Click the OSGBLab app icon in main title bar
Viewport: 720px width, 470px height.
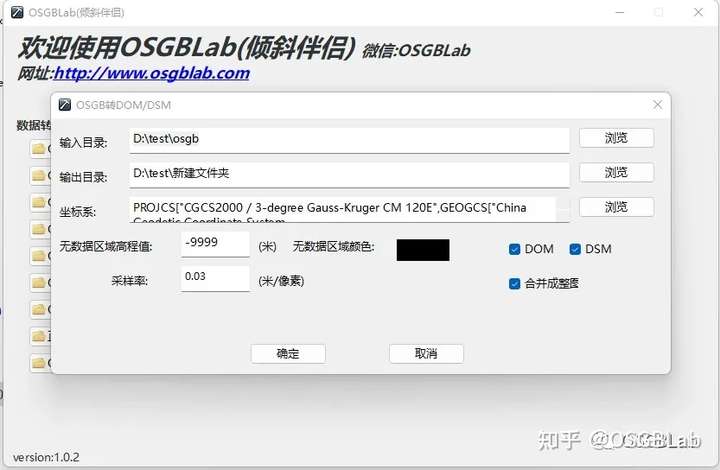coord(17,12)
